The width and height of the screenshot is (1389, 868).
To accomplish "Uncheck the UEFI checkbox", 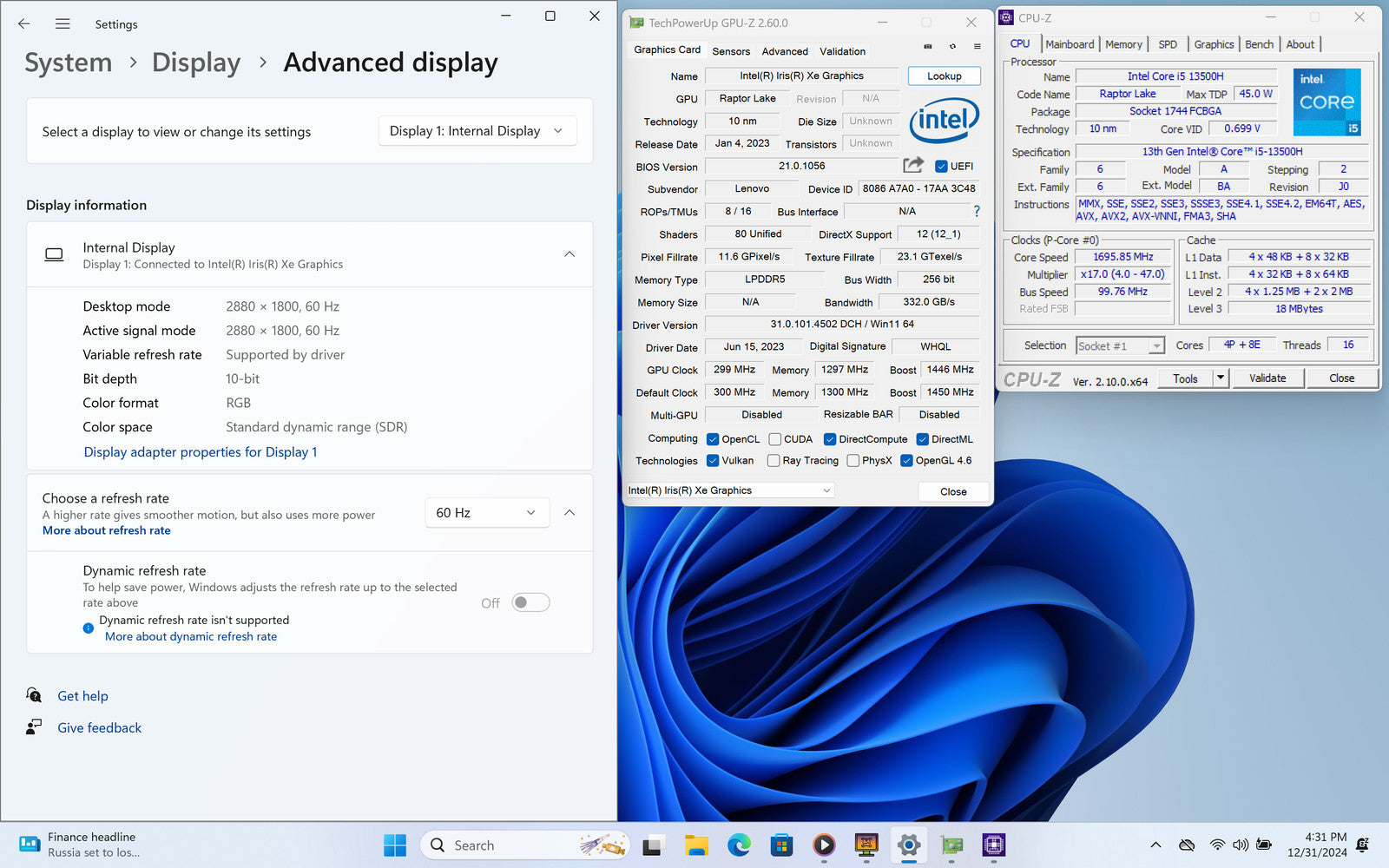I will click(x=941, y=166).
